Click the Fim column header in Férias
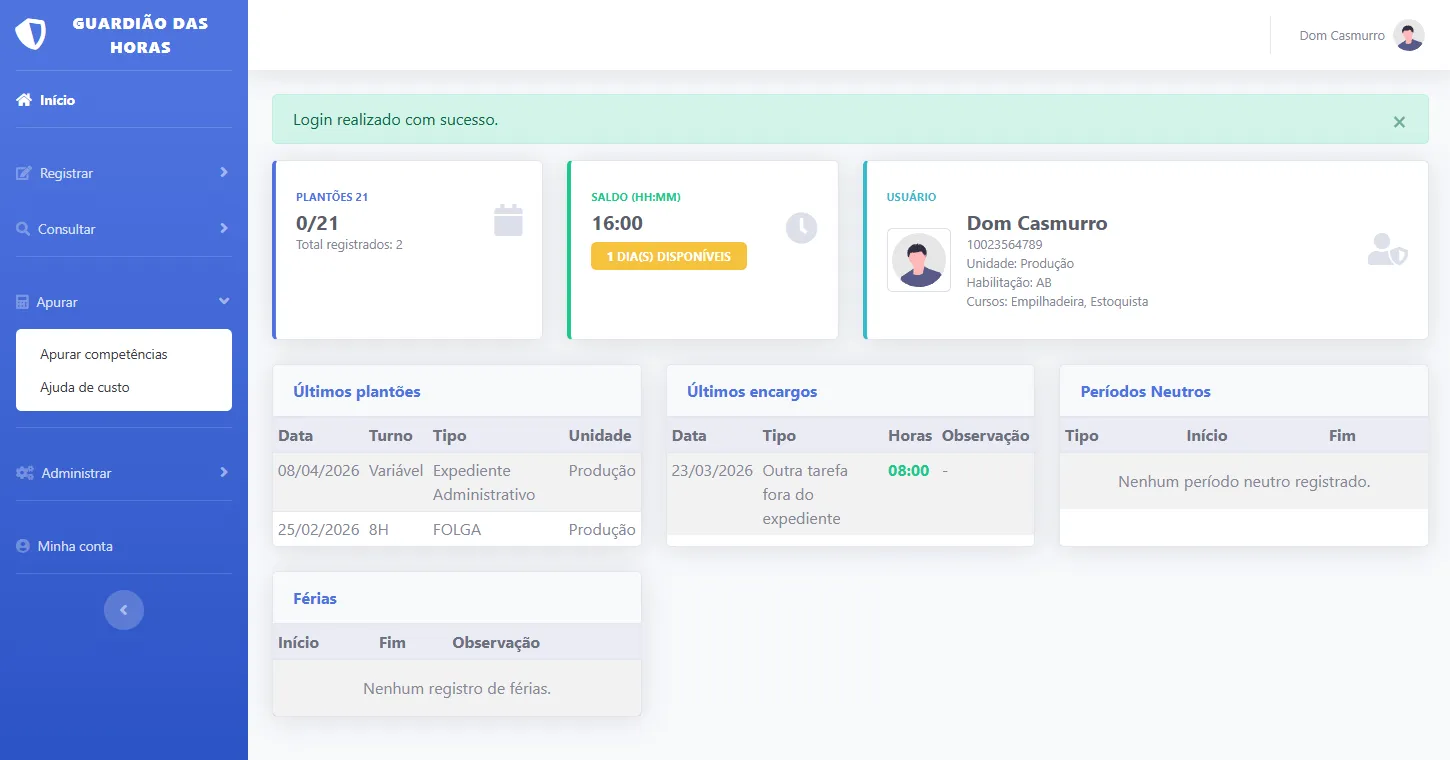The image size is (1450, 760). pyautogui.click(x=392, y=643)
